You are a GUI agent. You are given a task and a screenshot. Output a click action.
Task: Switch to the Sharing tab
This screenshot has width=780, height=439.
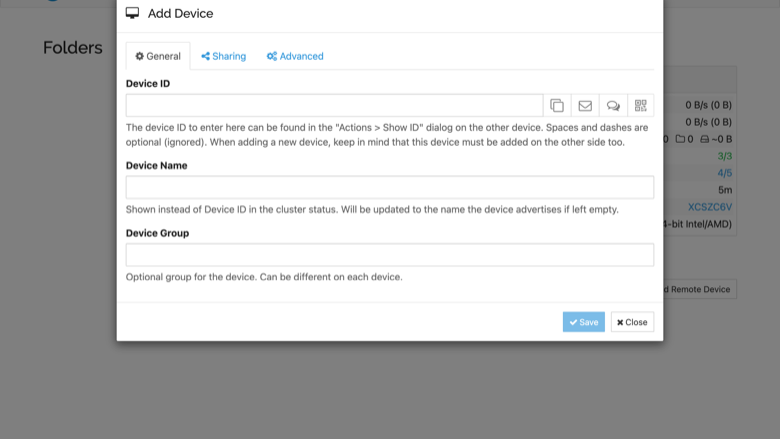point(223,56)
